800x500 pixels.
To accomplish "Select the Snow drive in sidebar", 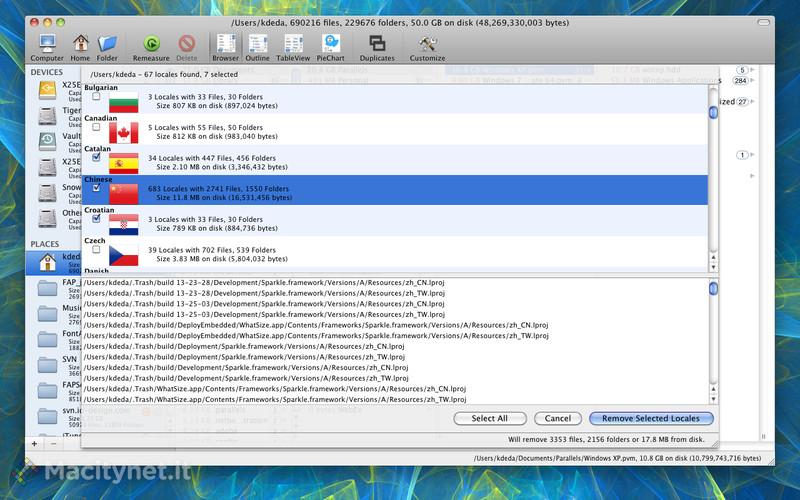I will 54,193.
